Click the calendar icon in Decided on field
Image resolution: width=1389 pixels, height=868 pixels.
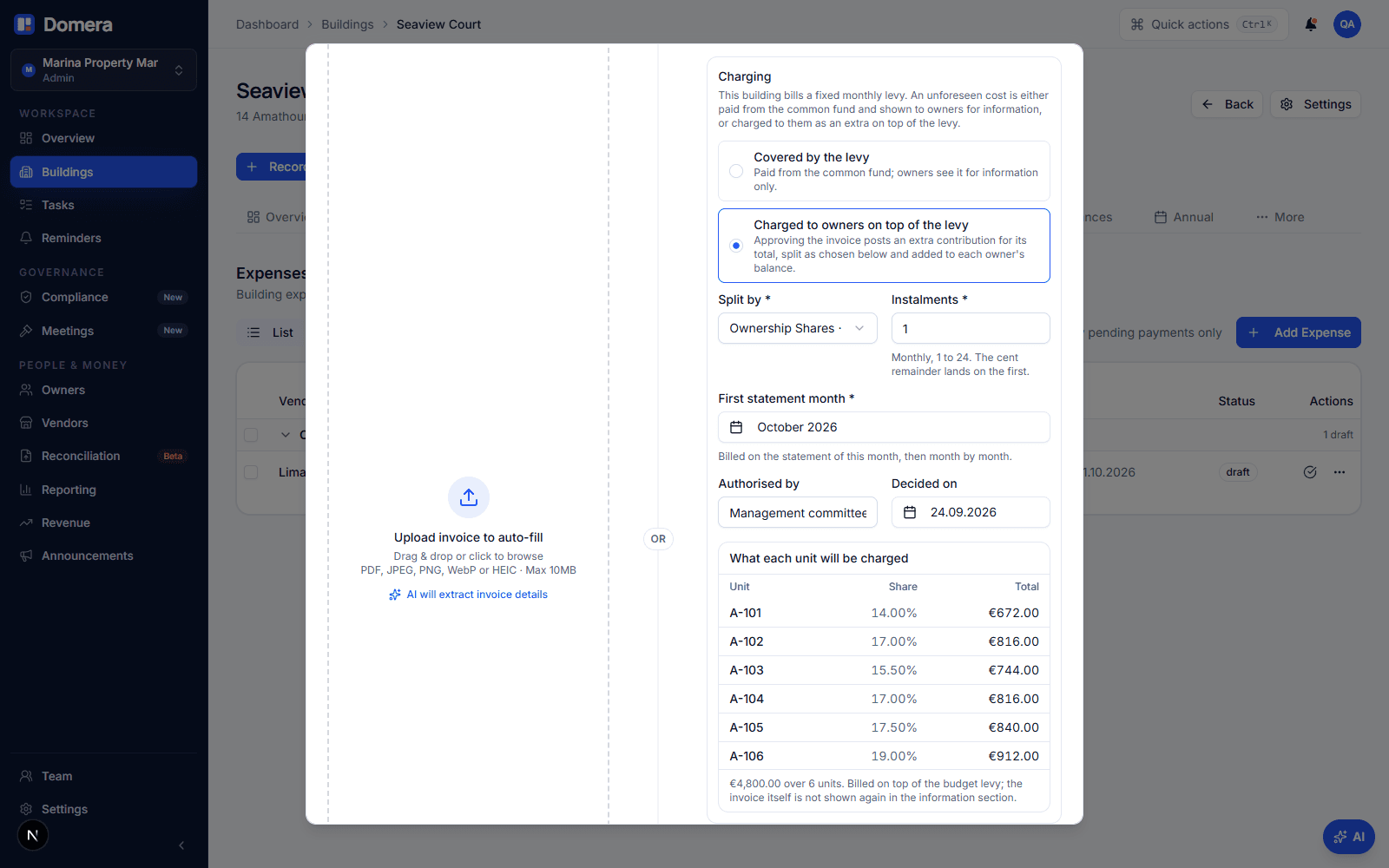tap(910, 512)
